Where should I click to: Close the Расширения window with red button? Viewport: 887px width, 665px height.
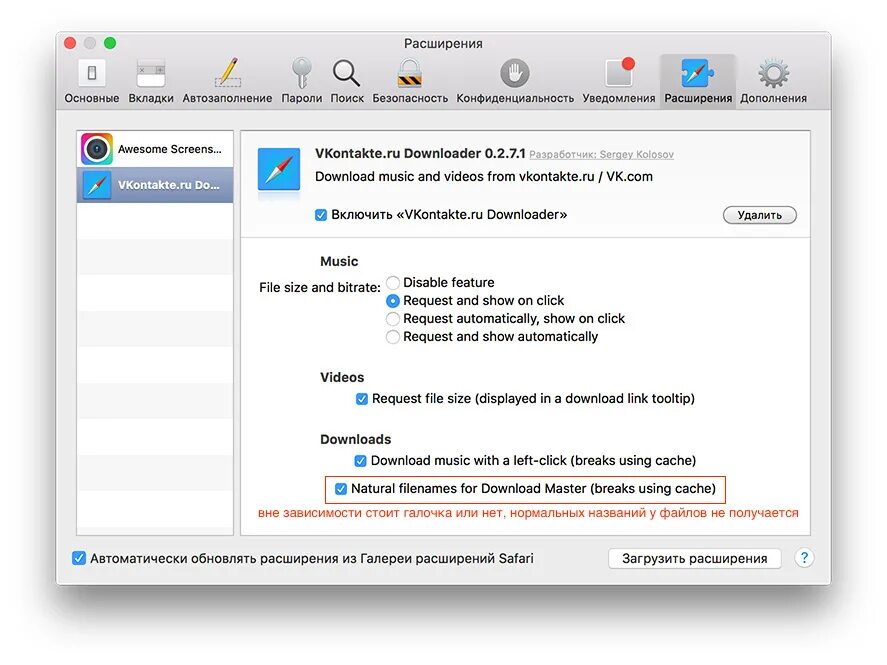pyautogui.click(x=70, y=43)
